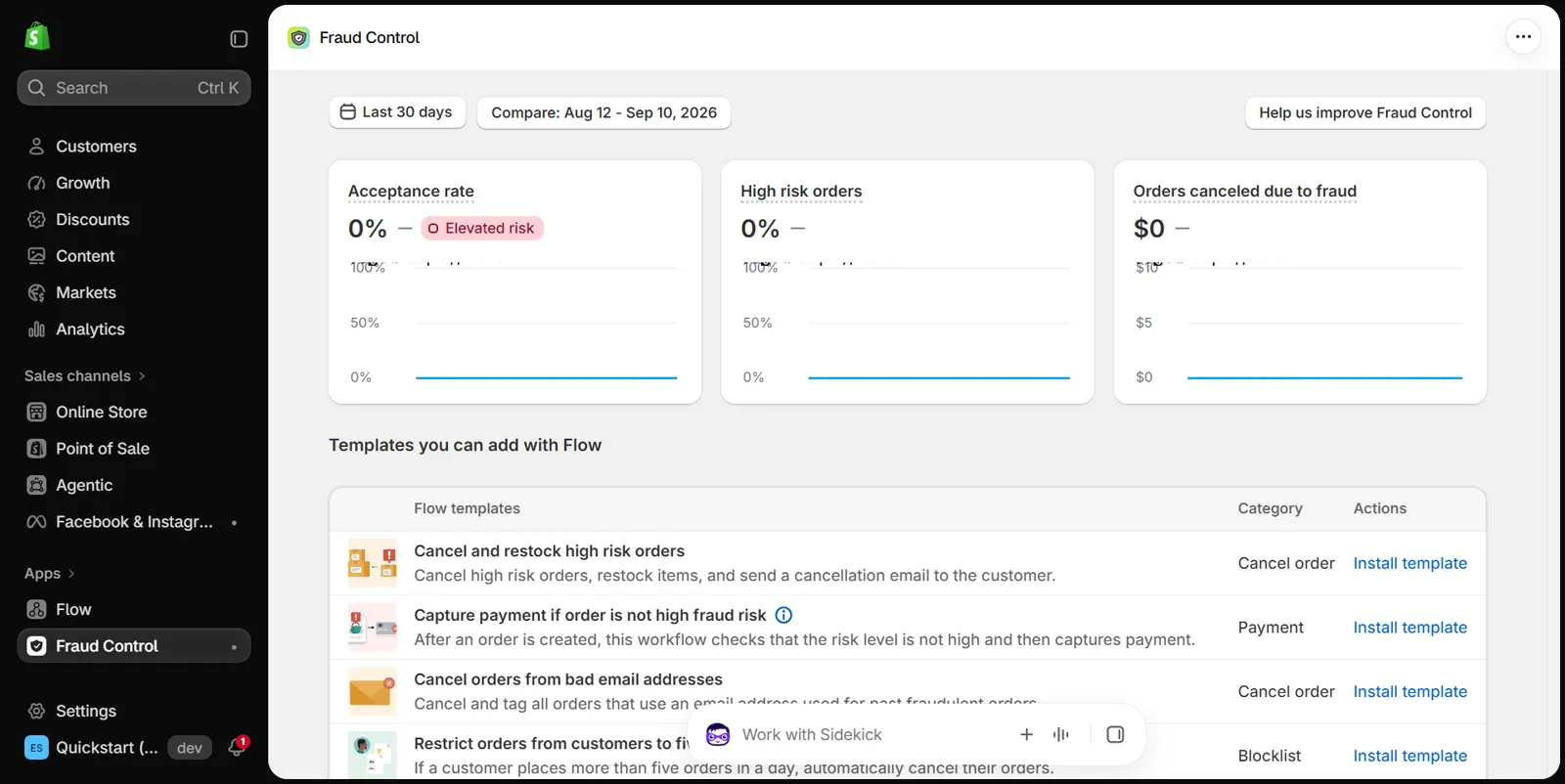This screenshot has height=784, width=1565.
Task: Open Settings
Action: click(x=134, y=712)
